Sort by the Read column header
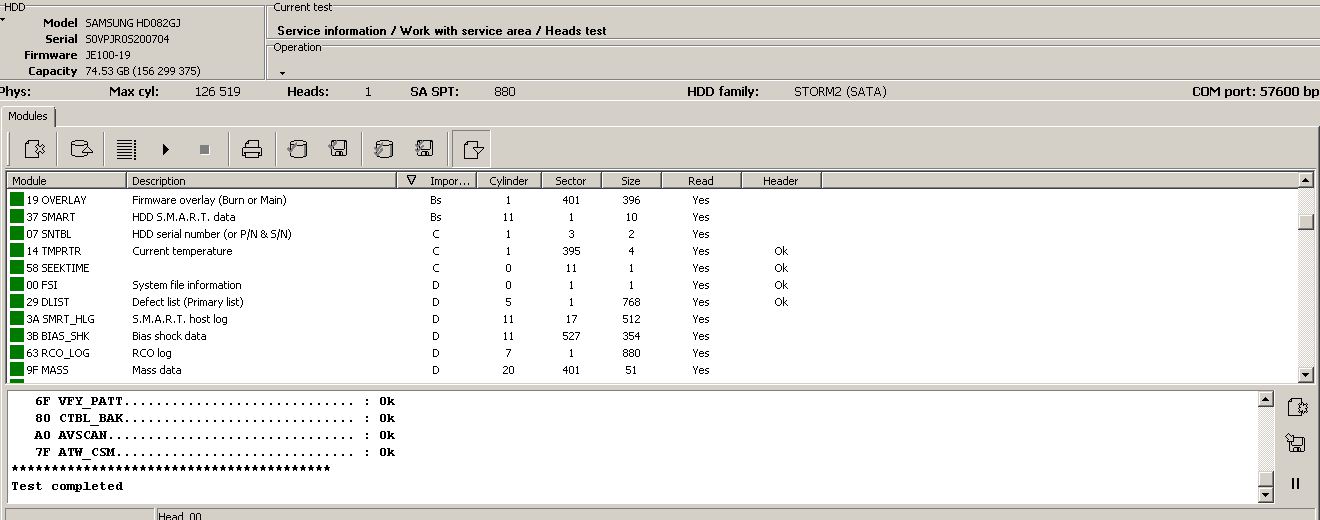Screen dimensions: 1320x520 click(x=701, y=181)
